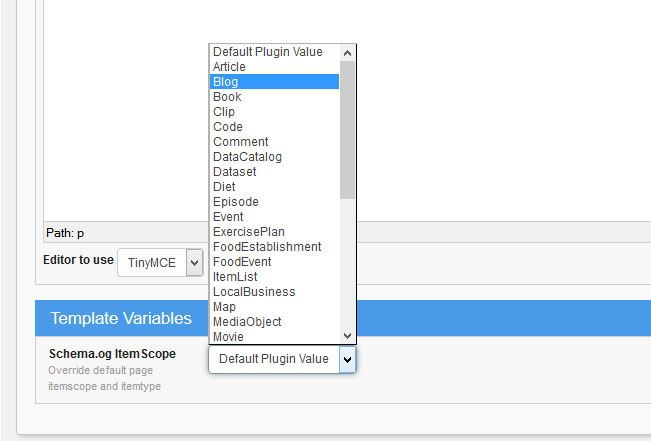Choose Movie at the list bottom
The image size is (651, 441).
[274, 336]
